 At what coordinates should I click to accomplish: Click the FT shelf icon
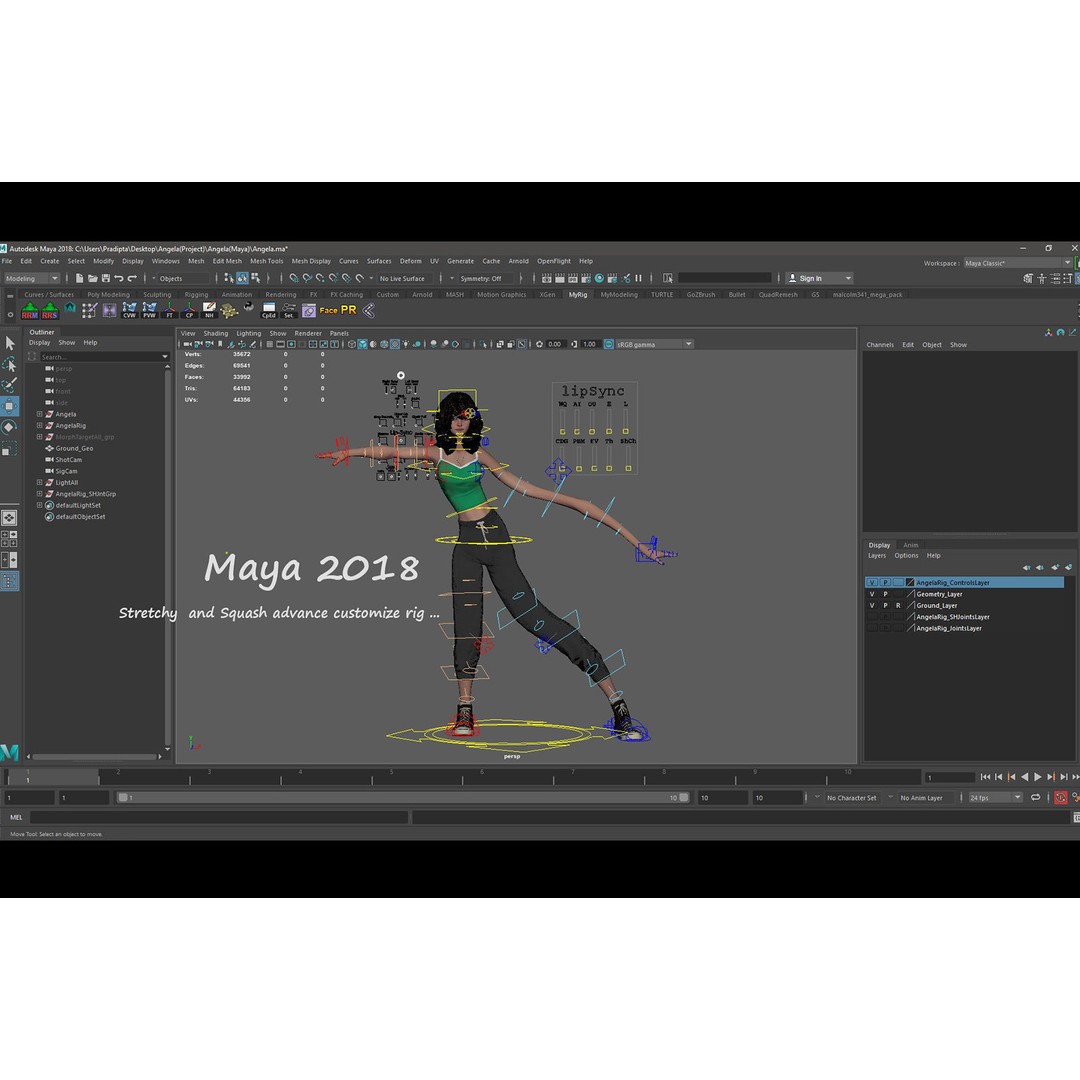point(169,311)
